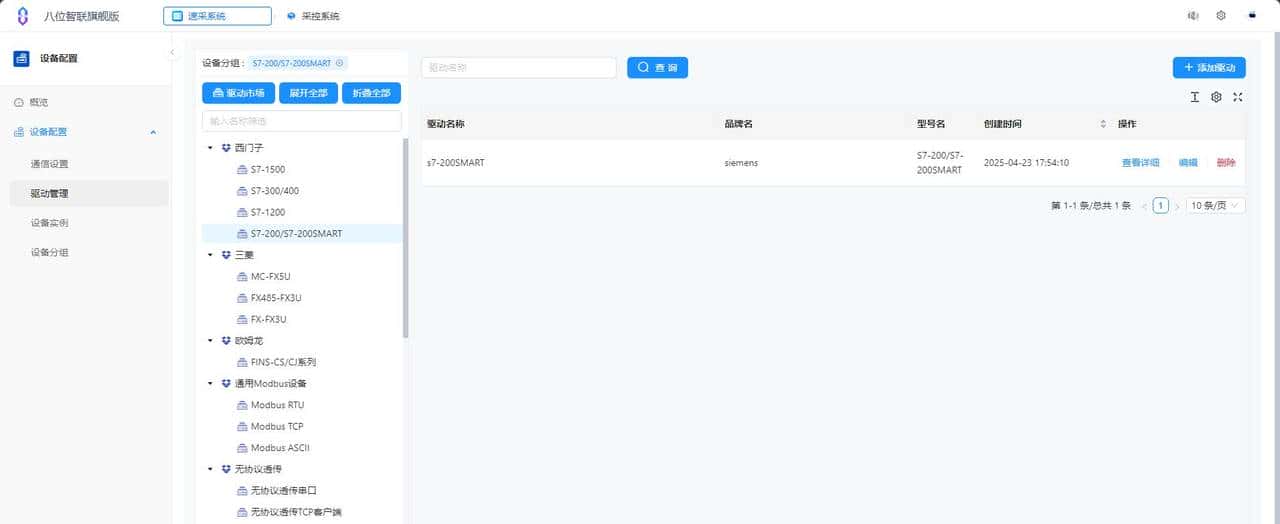Image resolution: width=1280 pixels, height=524 pixels.
Task: Click the device icon beside Modbus RTU
Action: click(x=241, y=405)
